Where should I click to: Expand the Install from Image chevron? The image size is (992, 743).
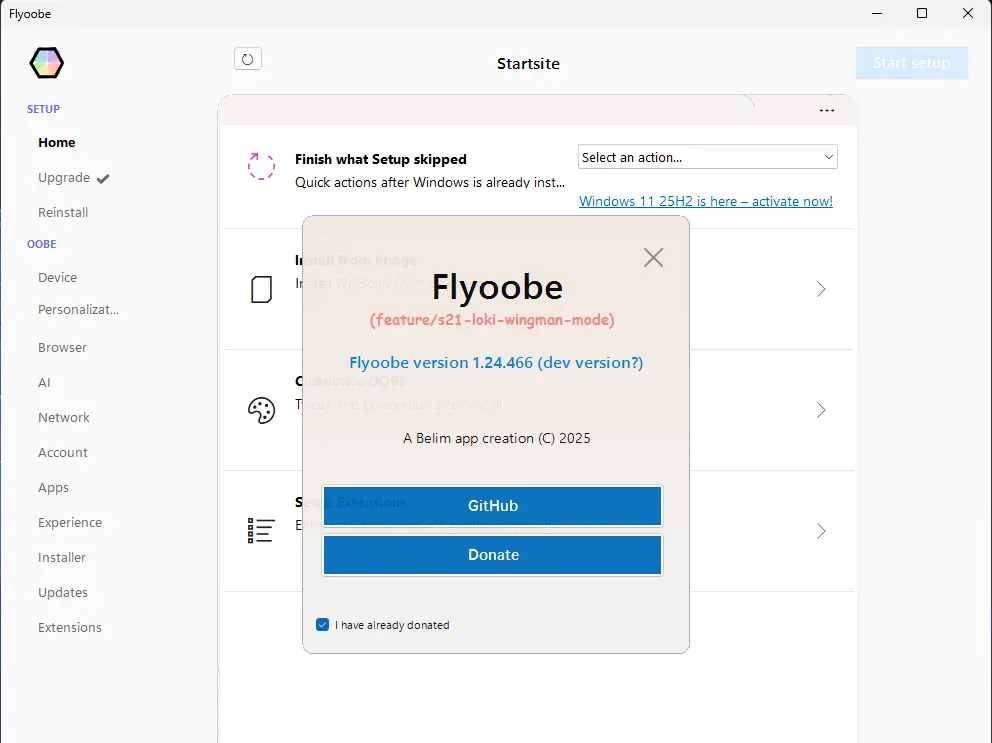pos(821,289)
